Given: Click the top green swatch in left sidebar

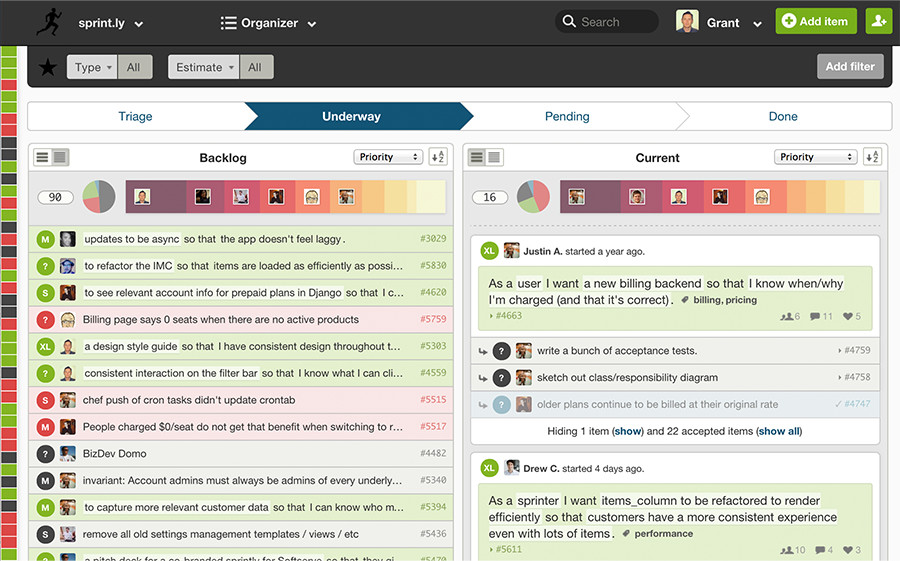Looking at the screenshot, I should (9, 50).
